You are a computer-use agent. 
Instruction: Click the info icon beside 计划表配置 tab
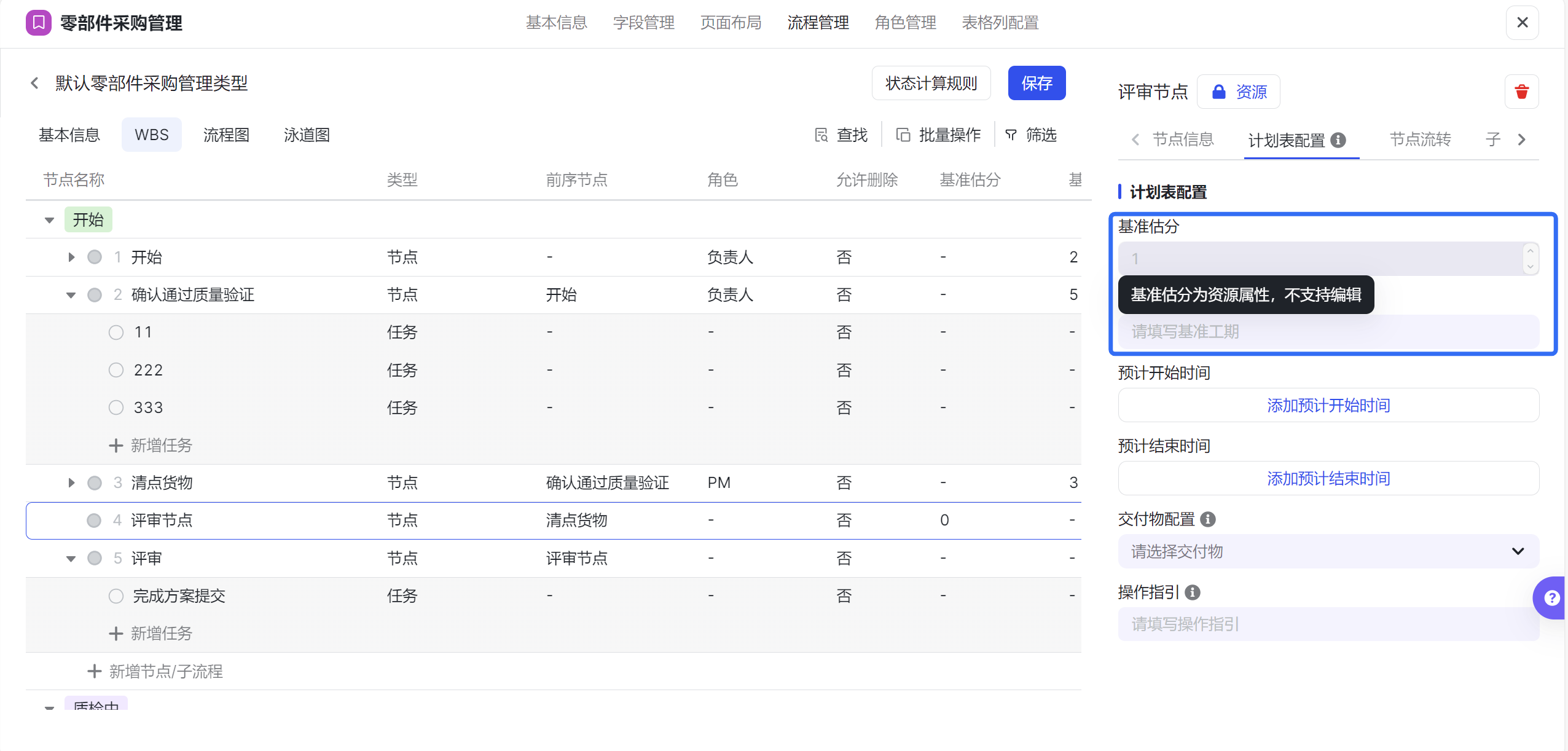point(1338,140)
